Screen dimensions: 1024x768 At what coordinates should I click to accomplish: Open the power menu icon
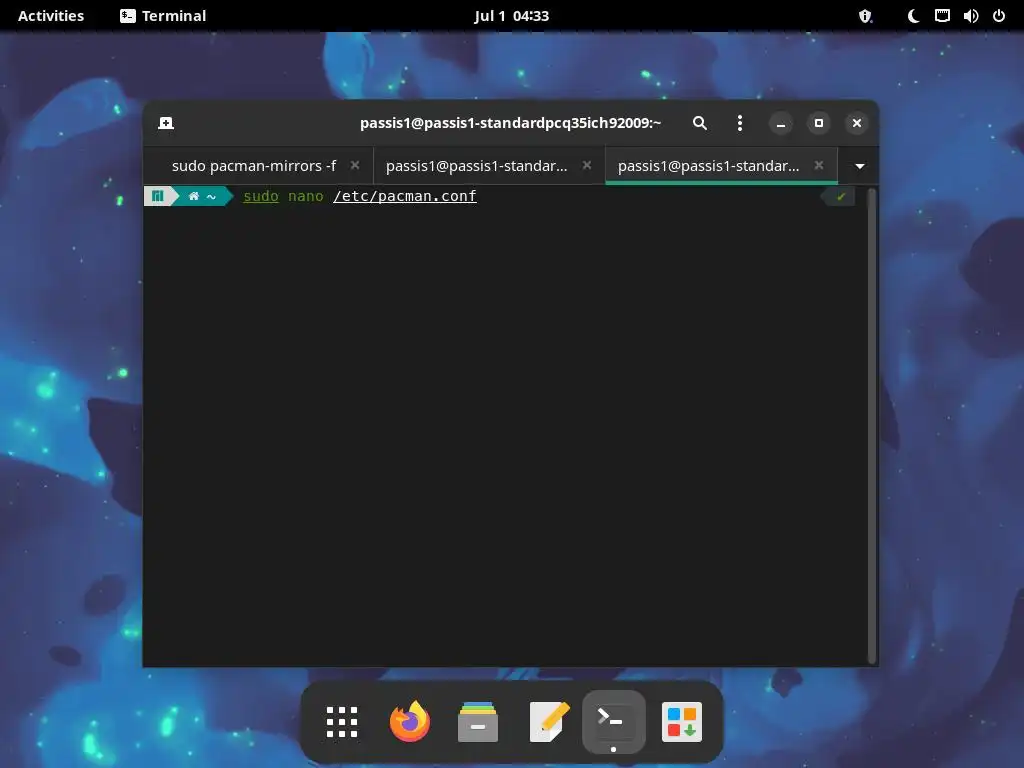coord(999,16)
